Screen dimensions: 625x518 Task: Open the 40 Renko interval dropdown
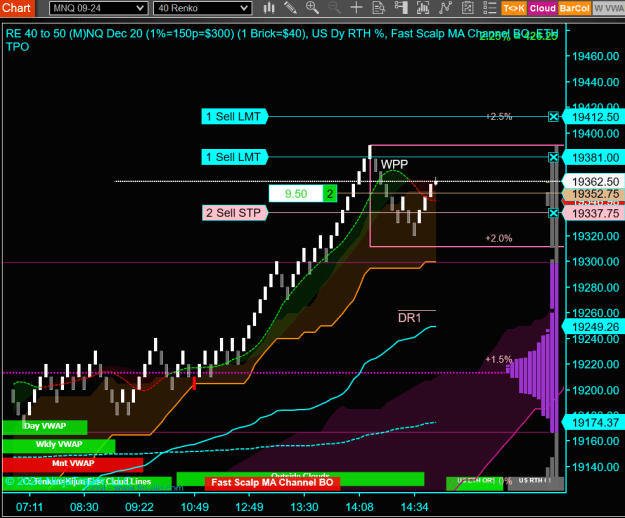202,8
